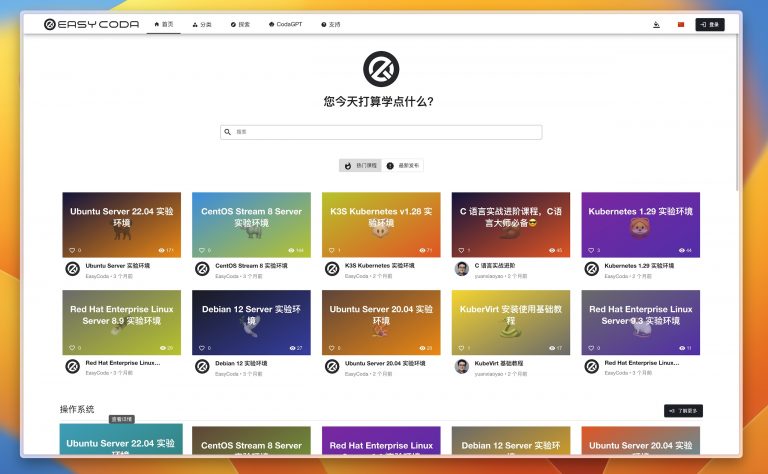This screenshot has width=768, height=474.
Task: Click 了解更多 button in 操作系统 section
Action: [683, 411]
